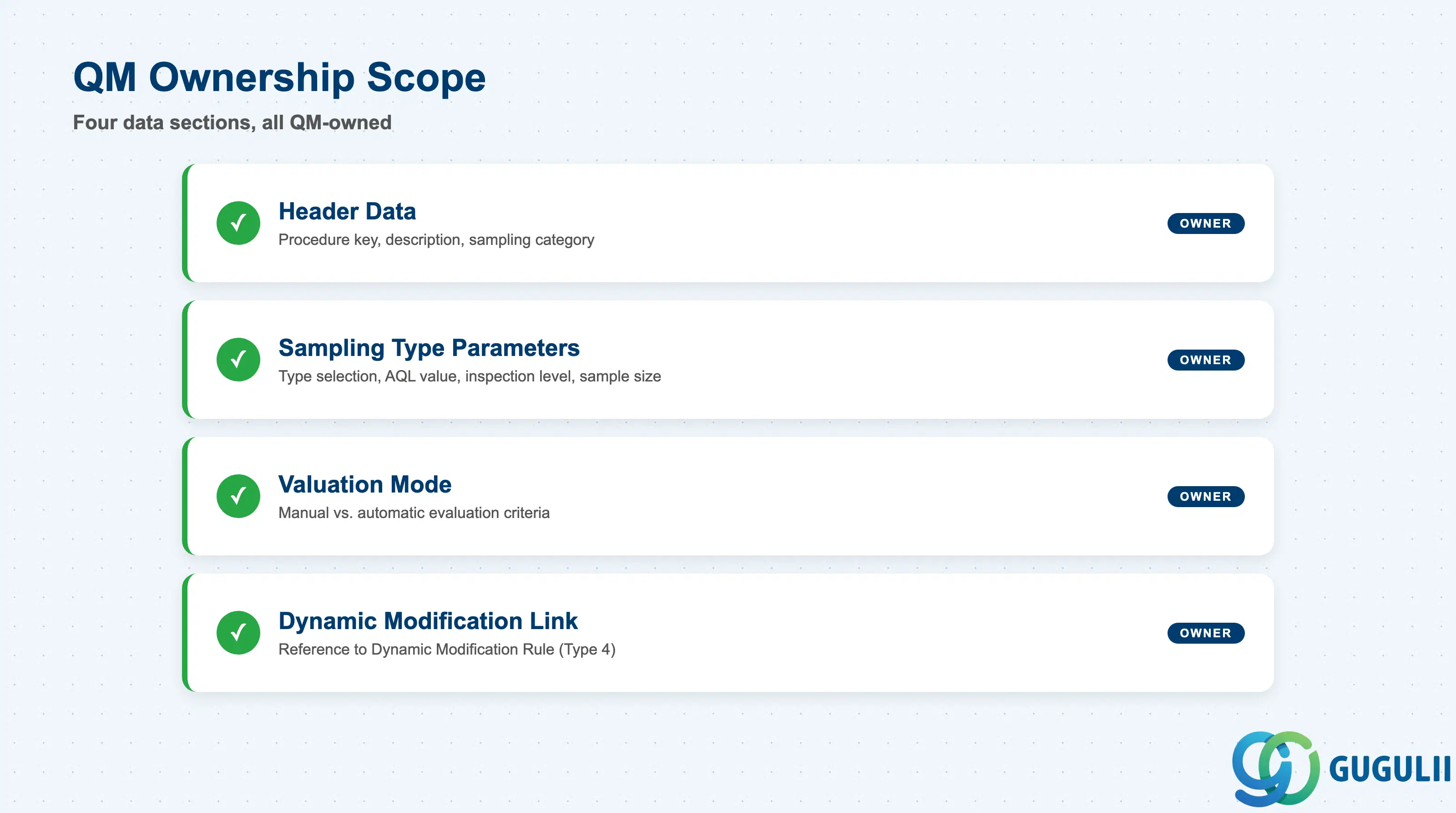Click the 'QM Ownership Scope' slide title
This screenshot has height=813, width=1456.
tap(279, 77)
